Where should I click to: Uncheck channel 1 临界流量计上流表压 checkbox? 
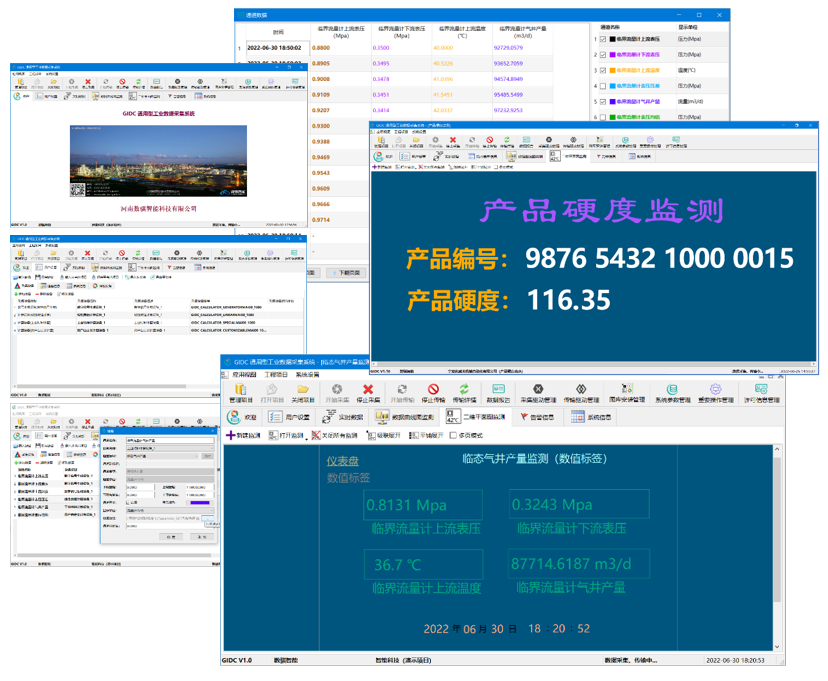click(603, 40)
